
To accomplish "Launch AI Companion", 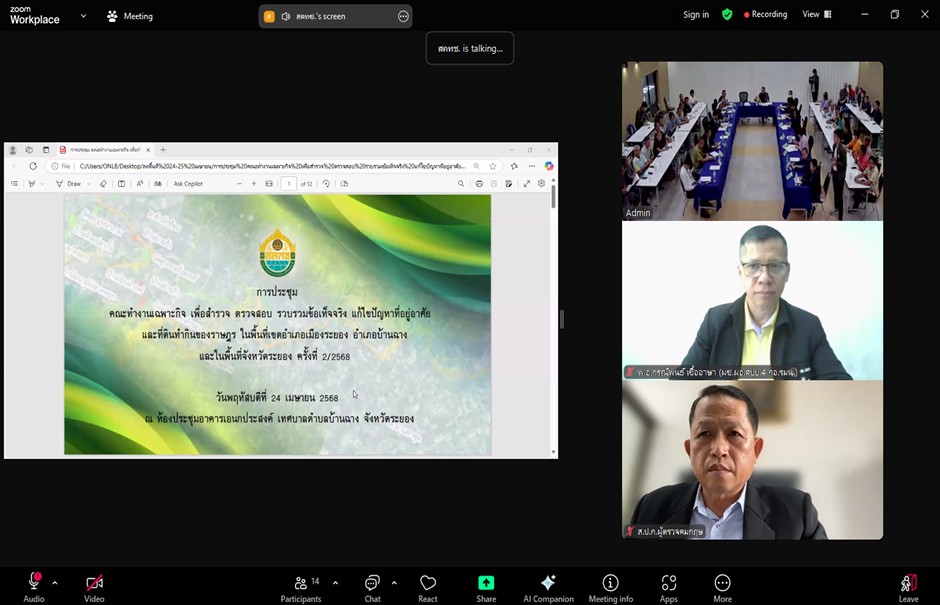I will [x=548, y=588].
